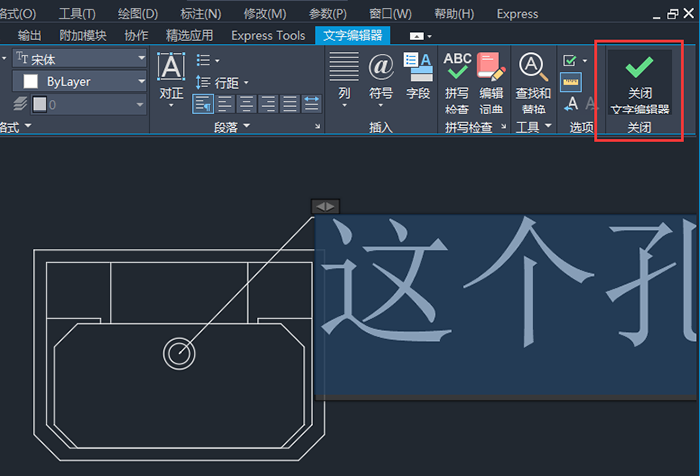Insert a symbol via 符号 icon
The height and width of the screenshot is (476, 700).
click(x=381, y=67)
